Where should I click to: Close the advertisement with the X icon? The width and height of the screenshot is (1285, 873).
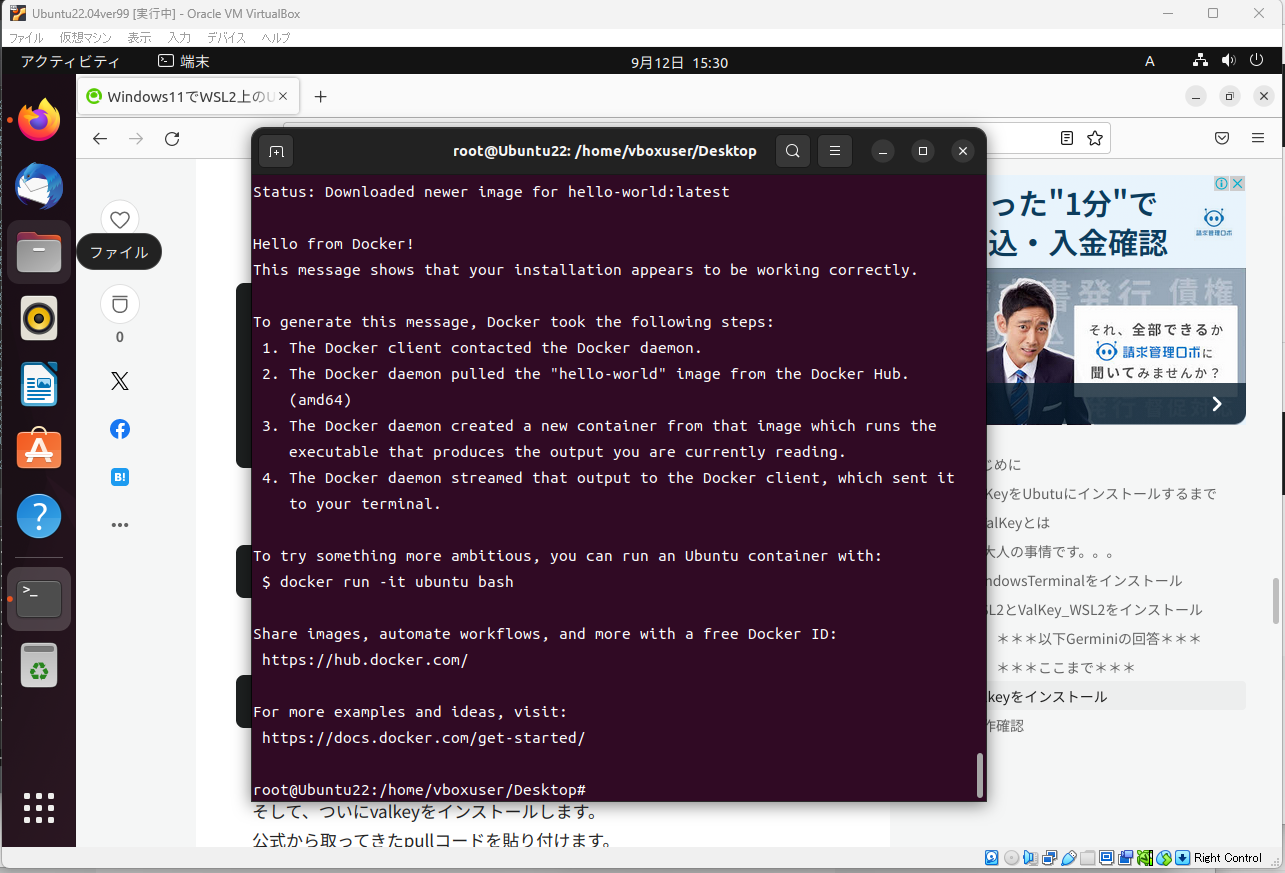1237,184
